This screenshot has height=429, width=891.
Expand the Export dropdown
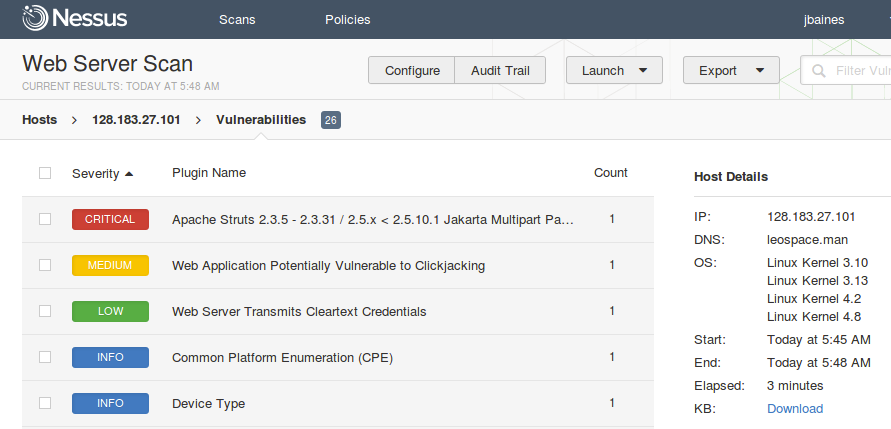point(731,70)
